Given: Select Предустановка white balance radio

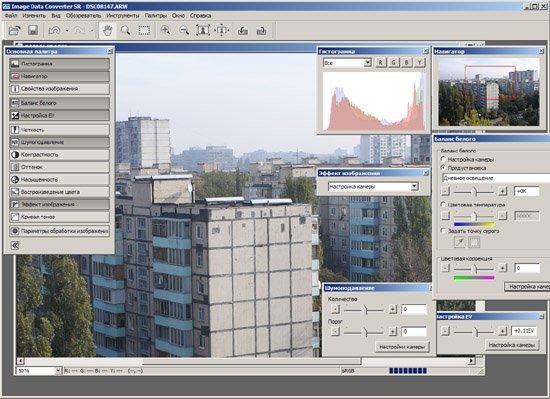Looking at the screenshot, I should 443,168.
